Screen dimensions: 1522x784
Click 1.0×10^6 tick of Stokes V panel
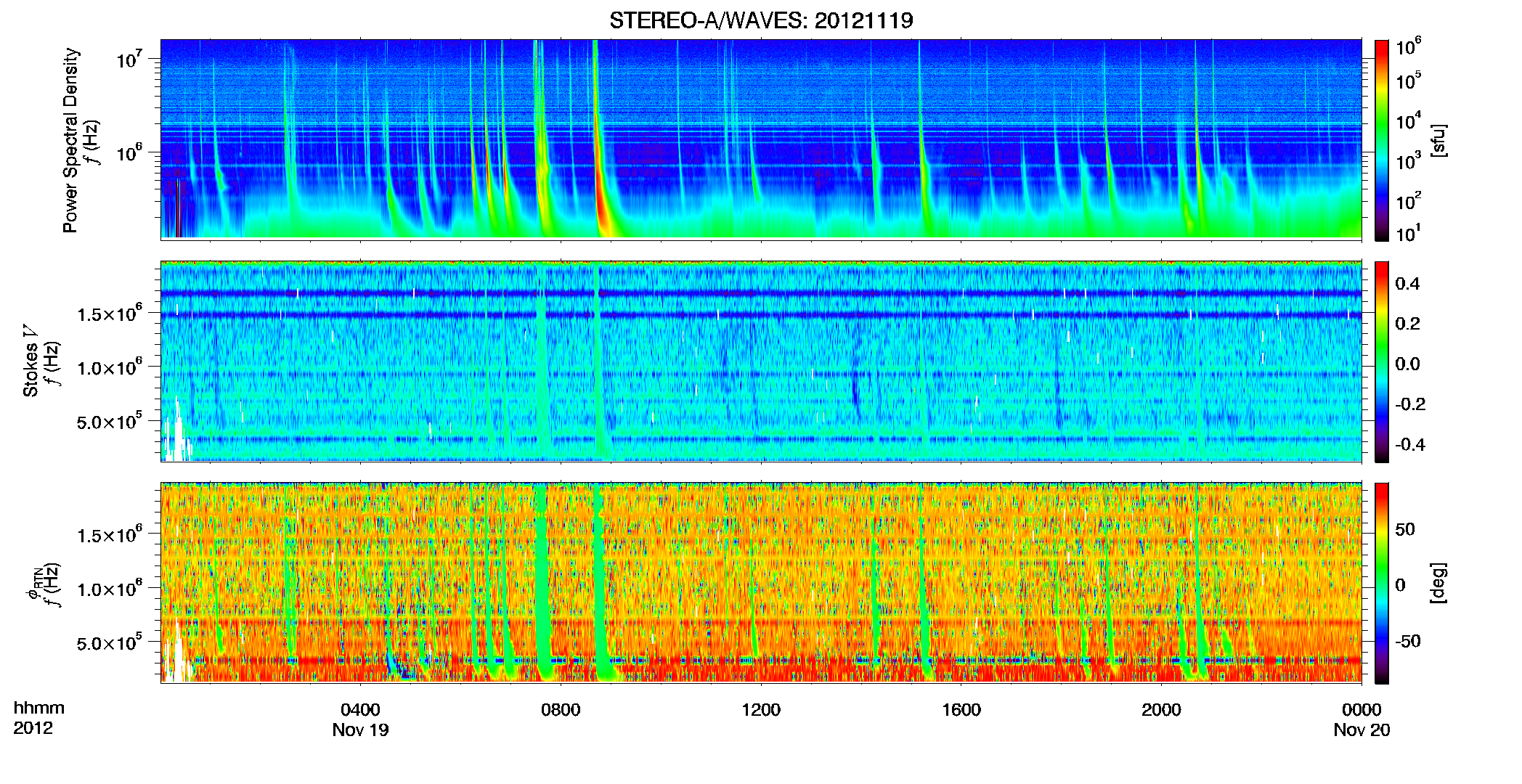109,367
